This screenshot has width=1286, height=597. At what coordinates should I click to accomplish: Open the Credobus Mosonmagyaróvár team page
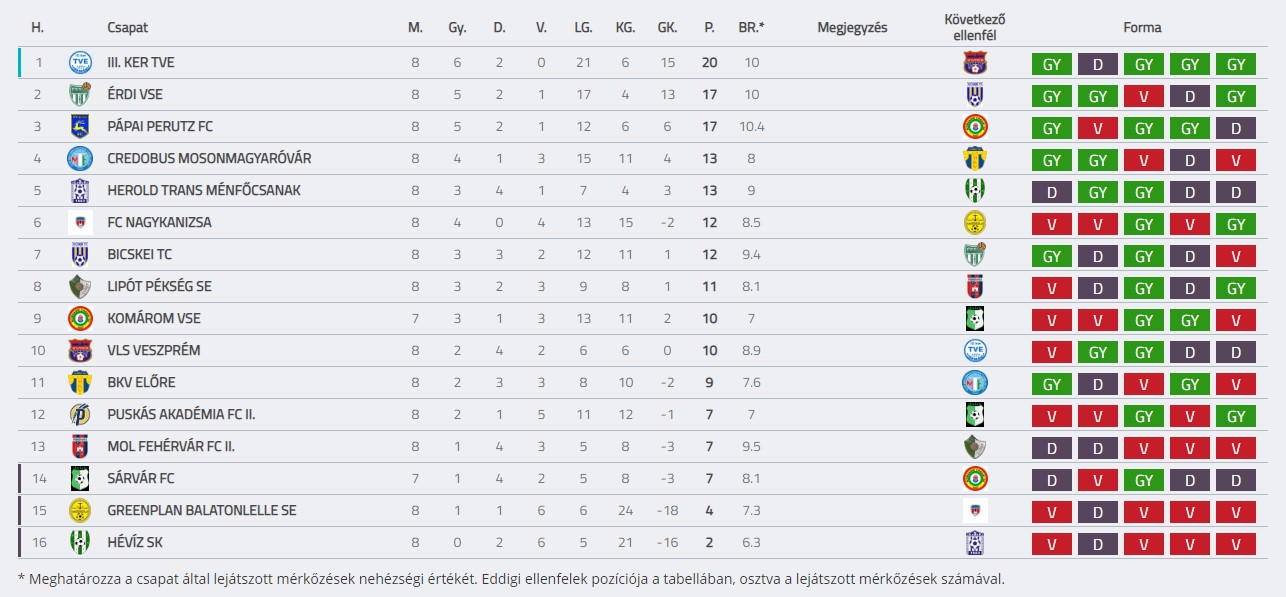click(209, 158)
